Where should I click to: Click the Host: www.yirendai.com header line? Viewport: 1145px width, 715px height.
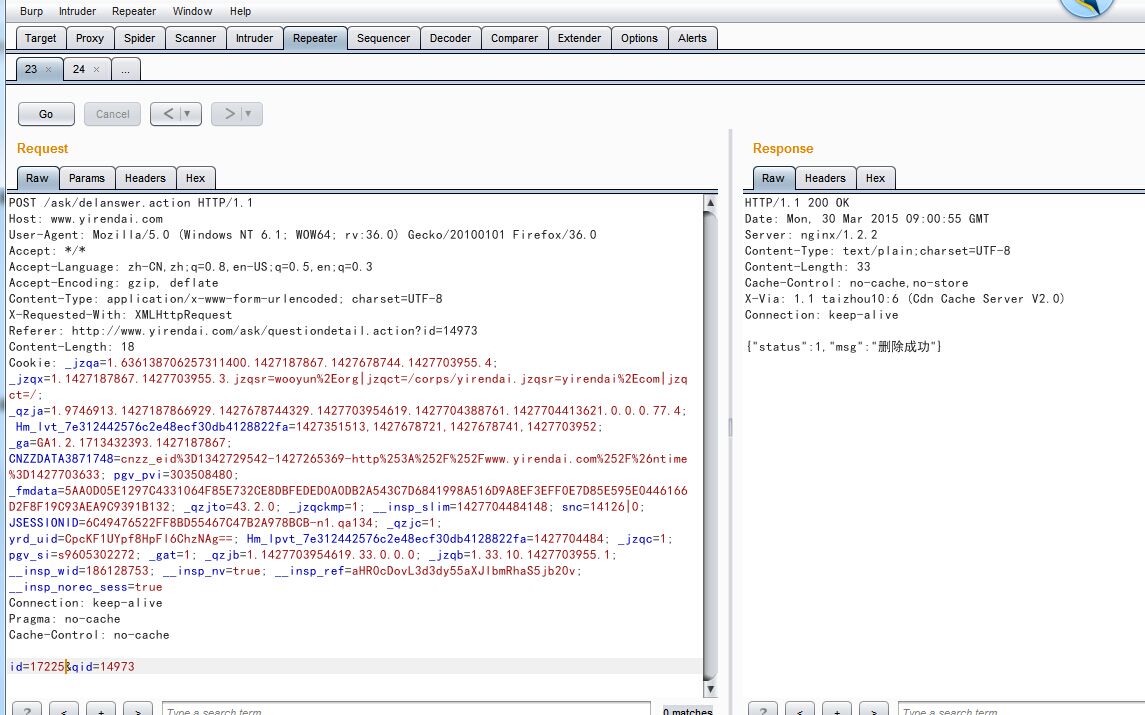pyautogui.click(x=85, y=219)
